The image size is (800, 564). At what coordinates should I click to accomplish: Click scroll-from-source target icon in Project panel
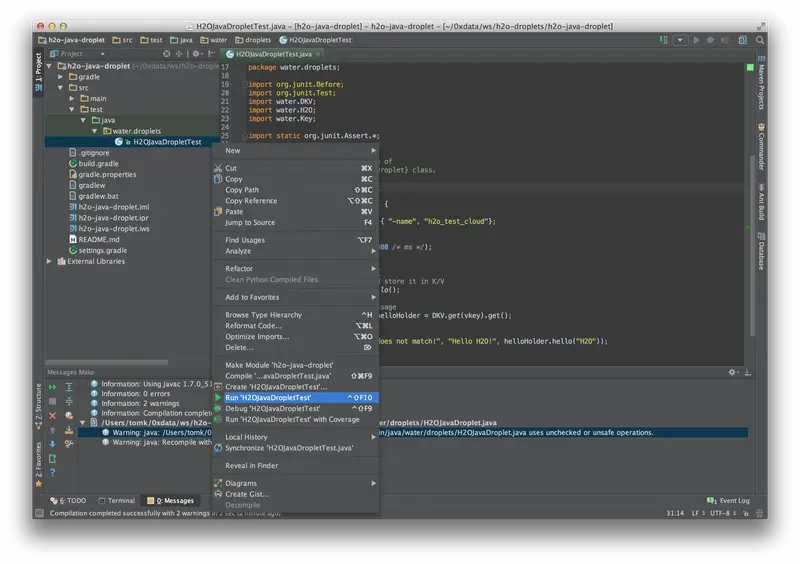click(167, 54)
